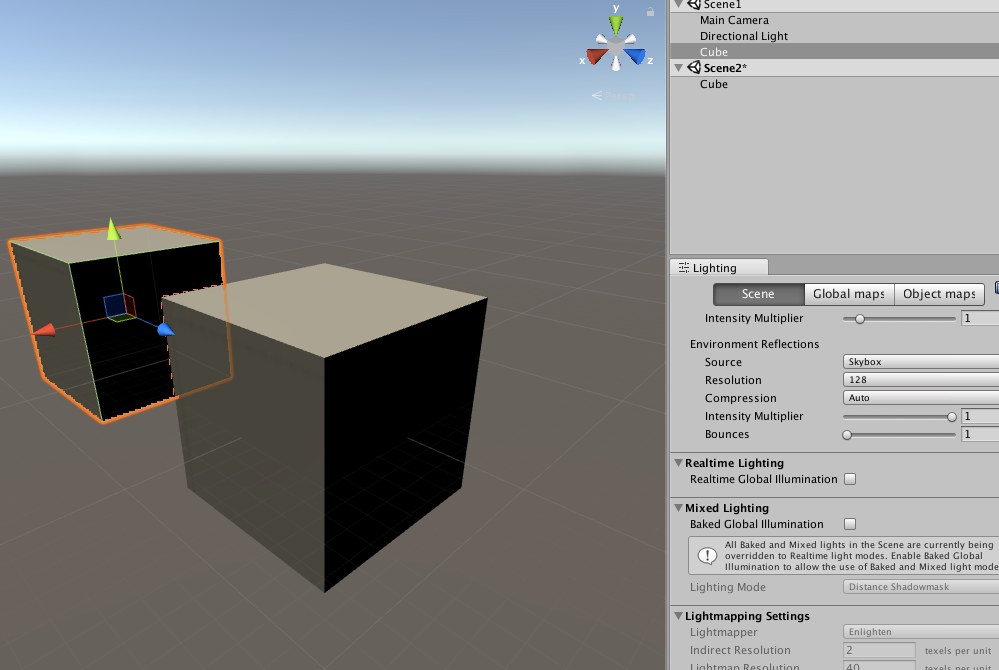This screenshot has height=670, width=999.
Task: Open the Lightmapper dropdown
Action: click(921, 632)
